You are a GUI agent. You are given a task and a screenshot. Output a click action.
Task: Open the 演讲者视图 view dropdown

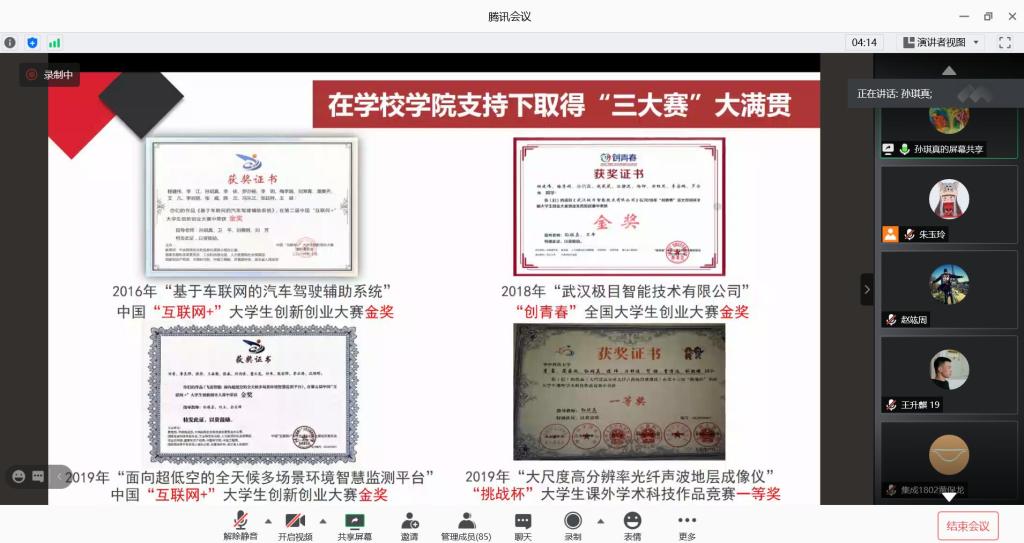941,42
